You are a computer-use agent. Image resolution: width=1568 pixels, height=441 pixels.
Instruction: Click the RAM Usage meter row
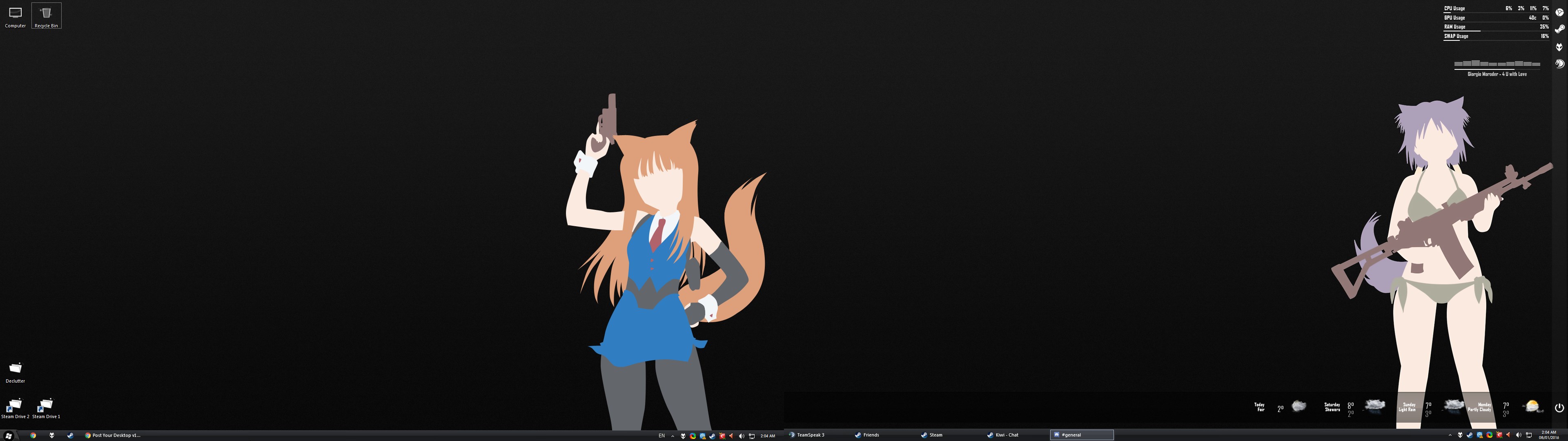pyautogui.click(x=1497, y=27)
